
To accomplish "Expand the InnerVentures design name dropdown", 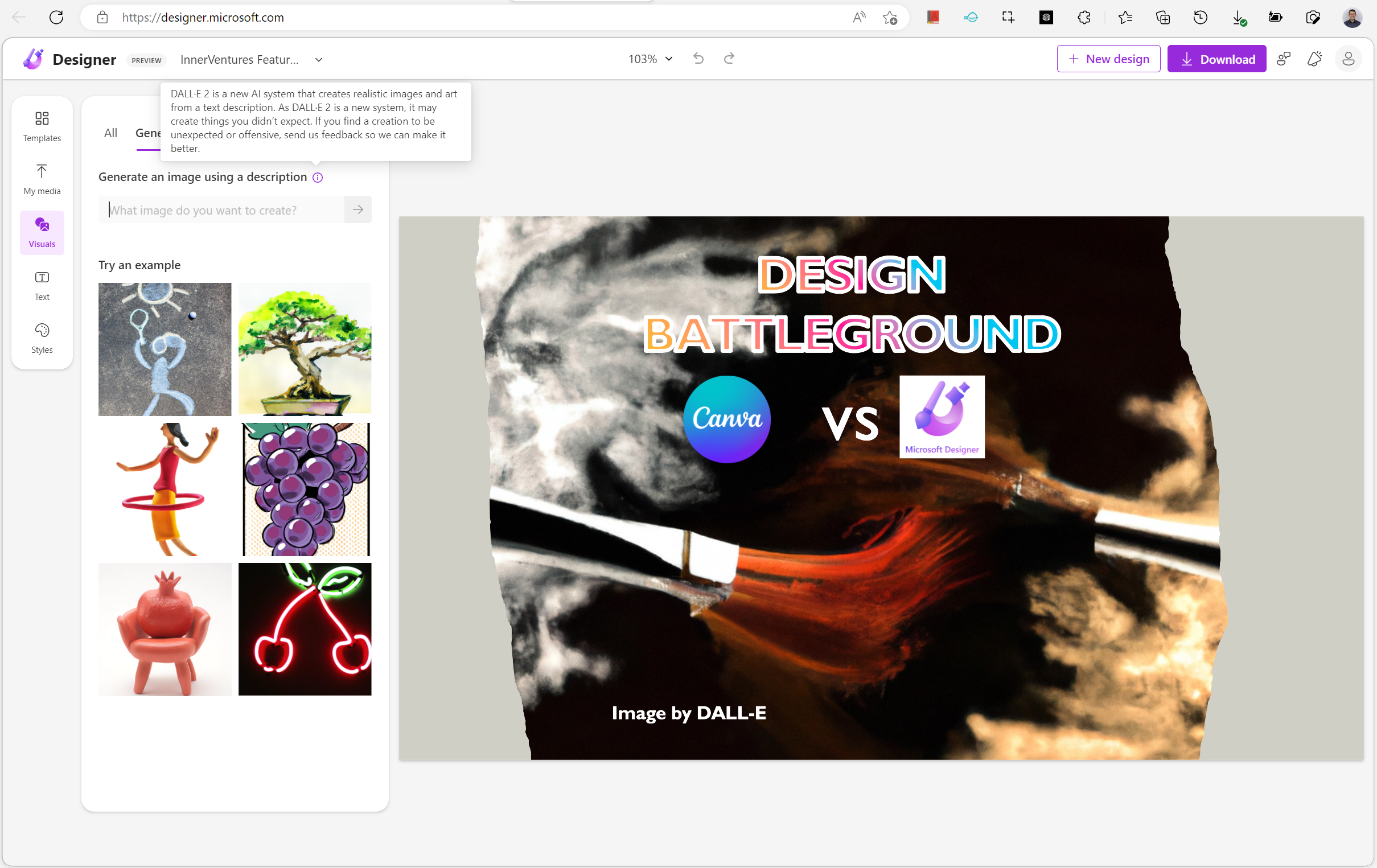I will click(x=319, y=59).
